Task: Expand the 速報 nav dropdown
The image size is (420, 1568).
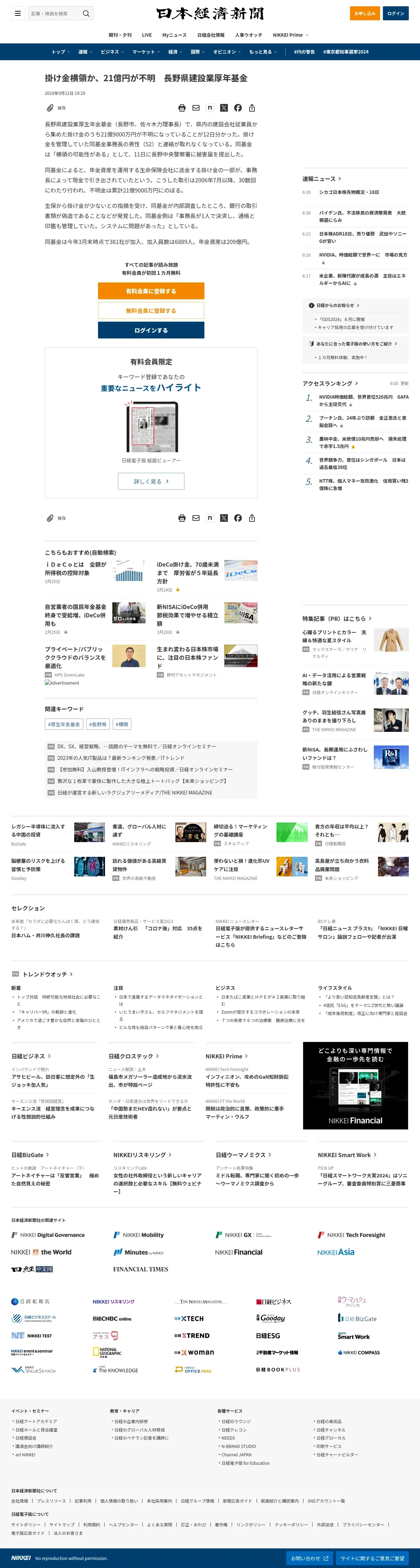Action: [85, 52]
